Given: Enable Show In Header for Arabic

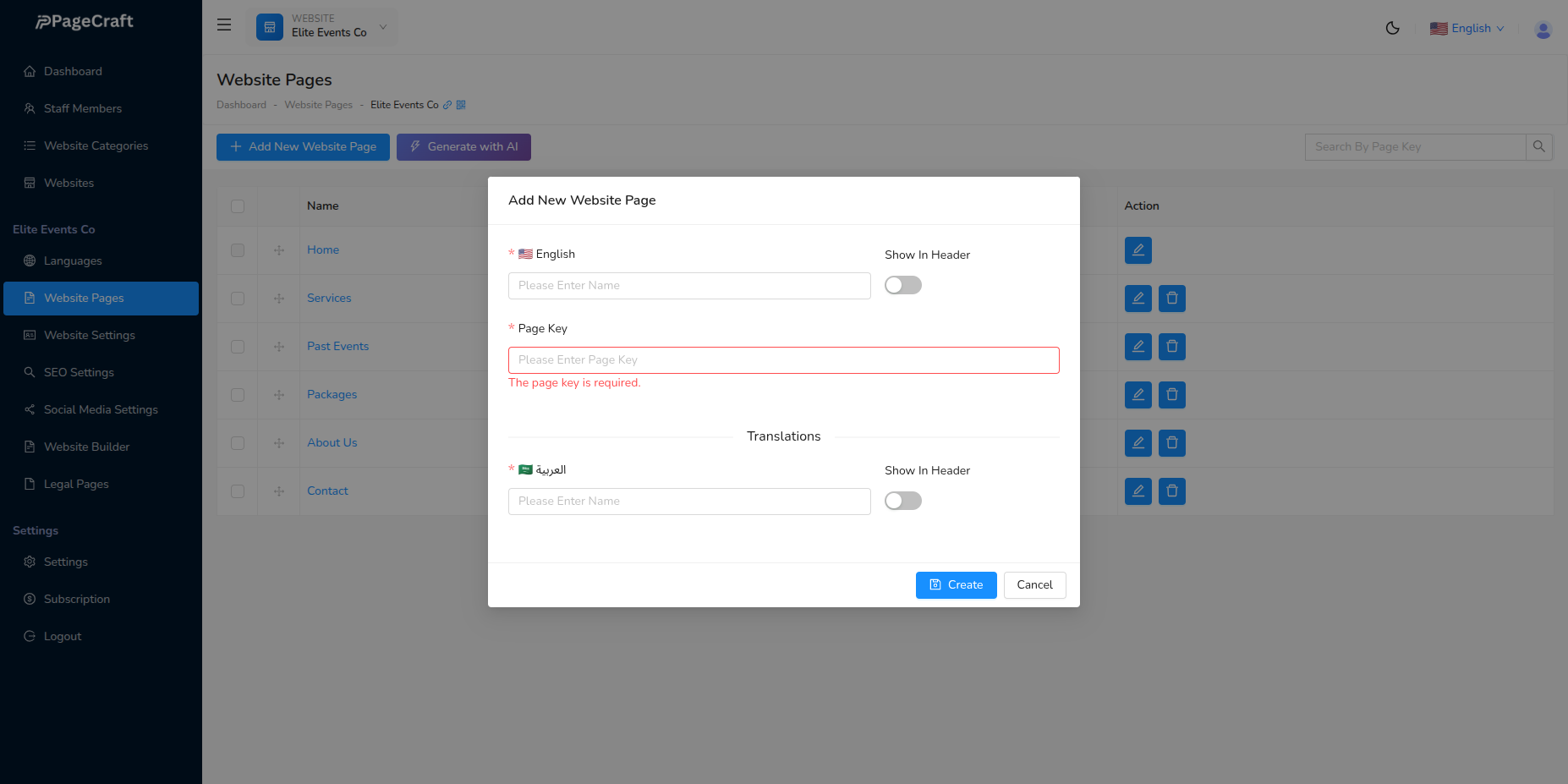Looking at the screenshot, I should pos(902,502).
